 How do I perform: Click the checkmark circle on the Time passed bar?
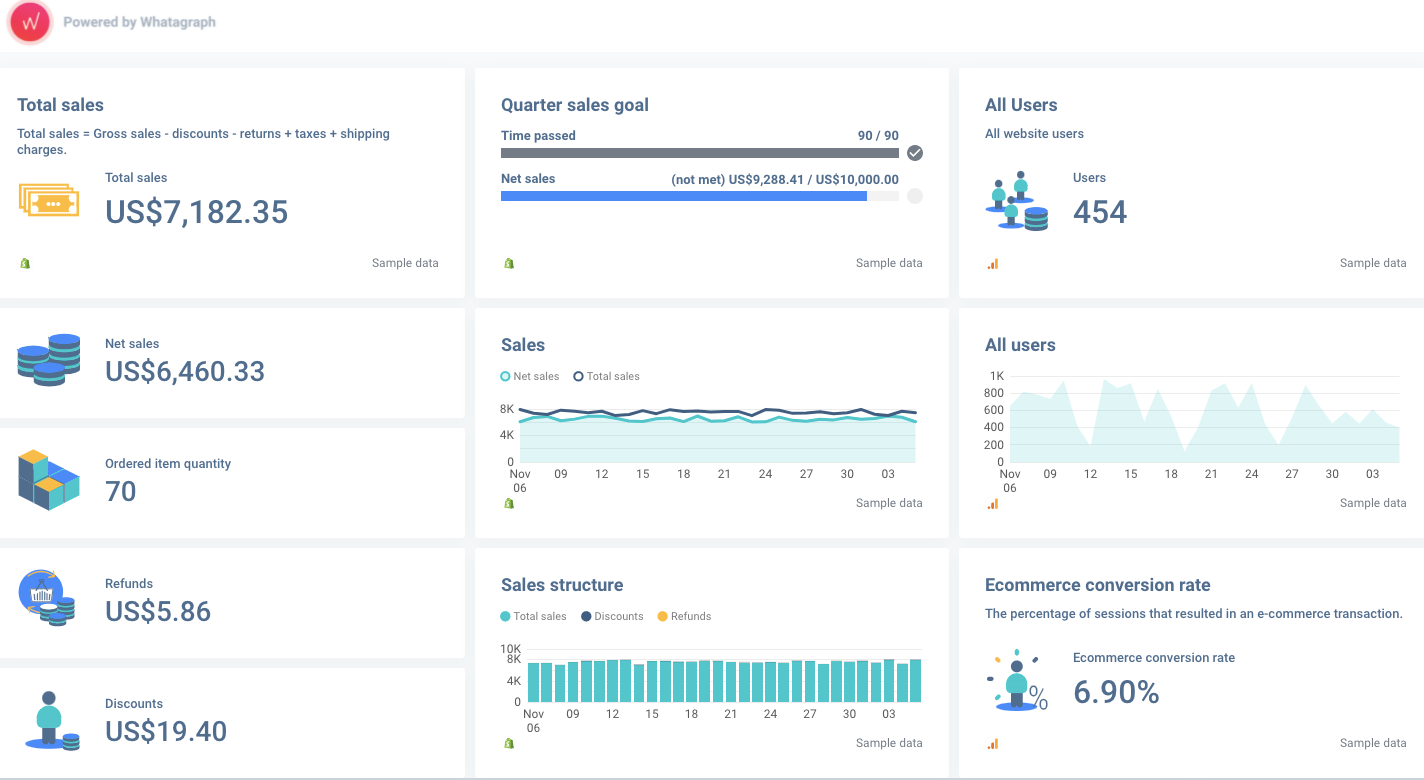[x=915, y=153]
